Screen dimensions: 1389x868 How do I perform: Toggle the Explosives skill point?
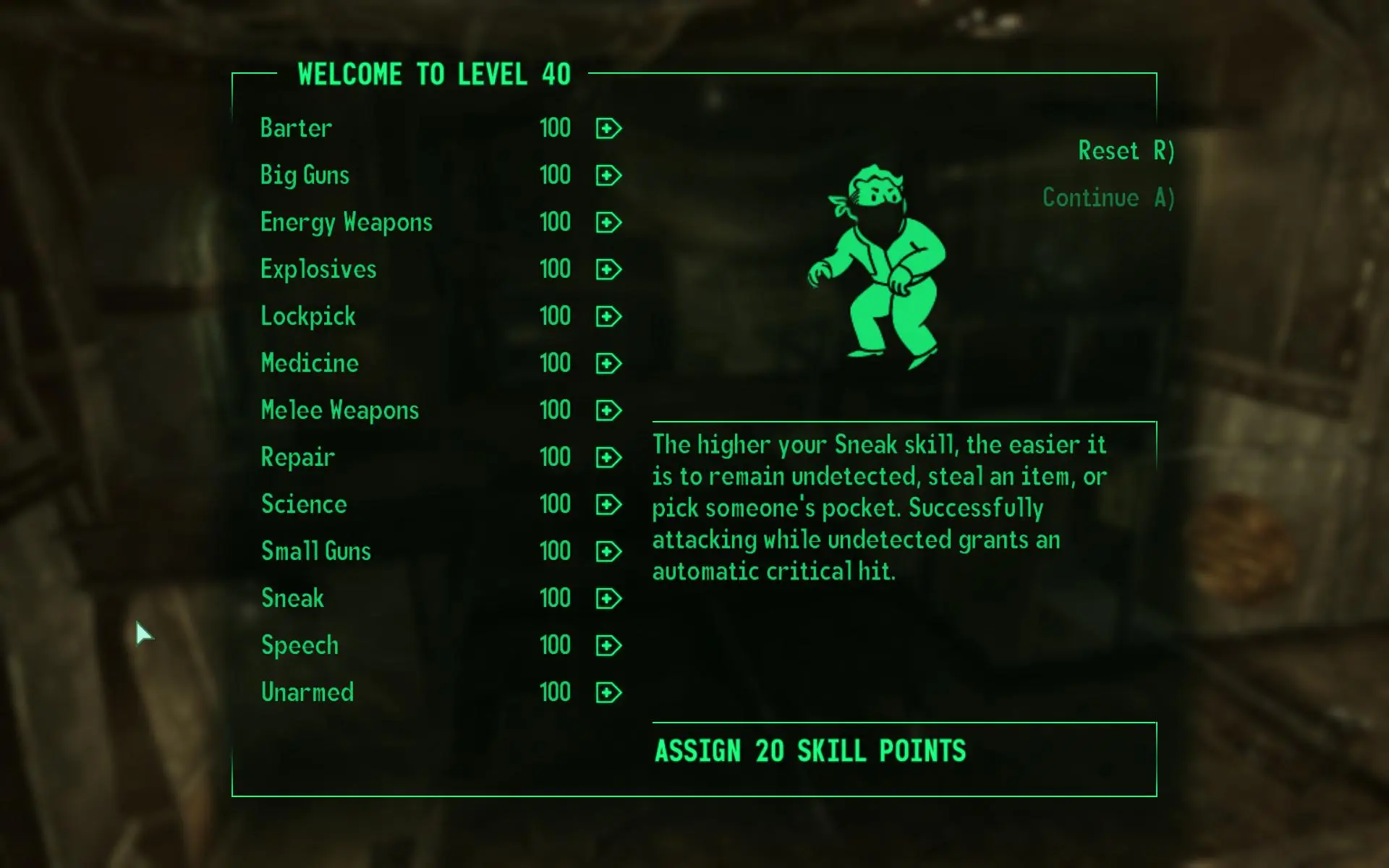[x=608, y=268]
